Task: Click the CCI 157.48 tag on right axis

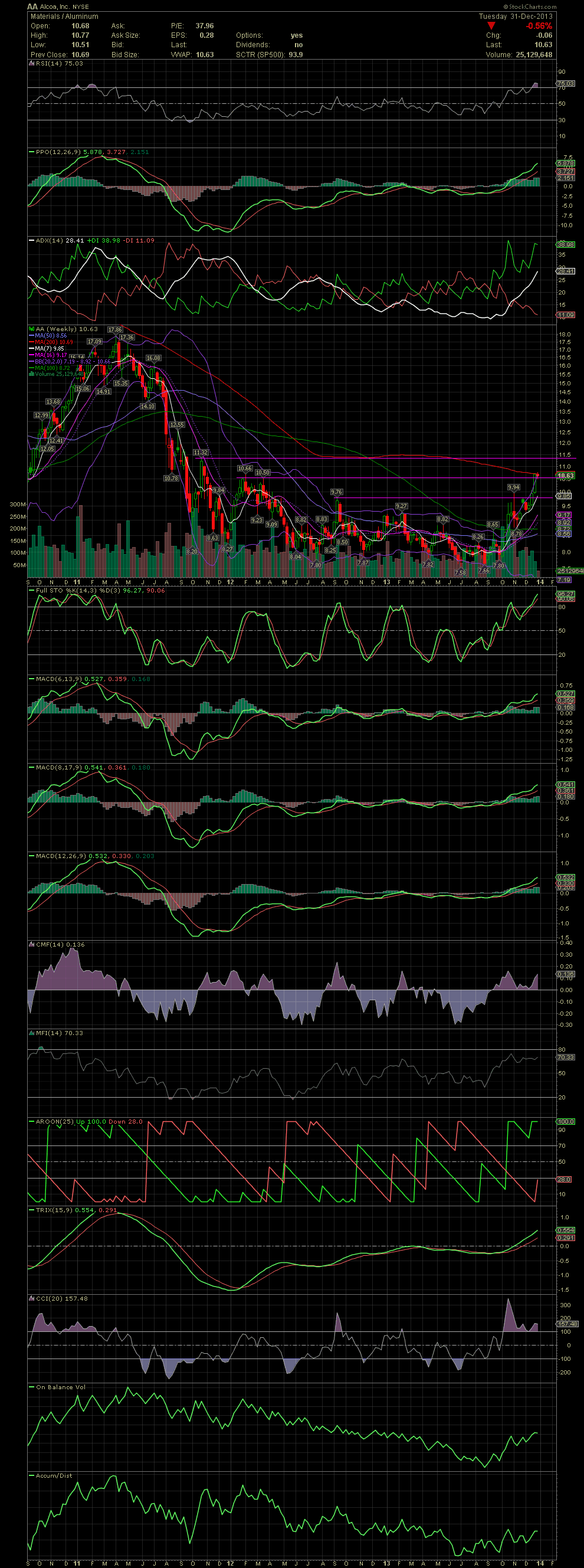Action: coord(567,1324)
